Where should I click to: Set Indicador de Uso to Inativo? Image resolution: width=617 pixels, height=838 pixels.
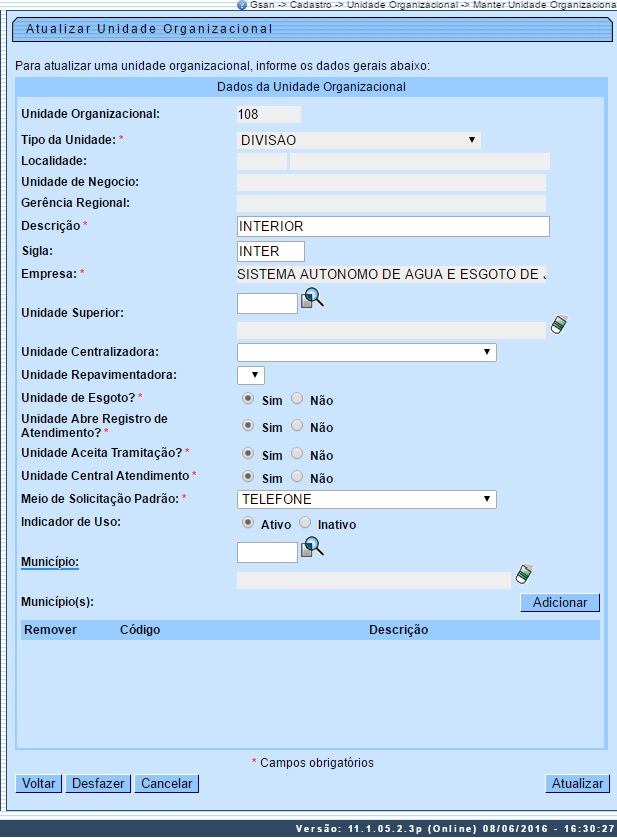pos(305,523)
